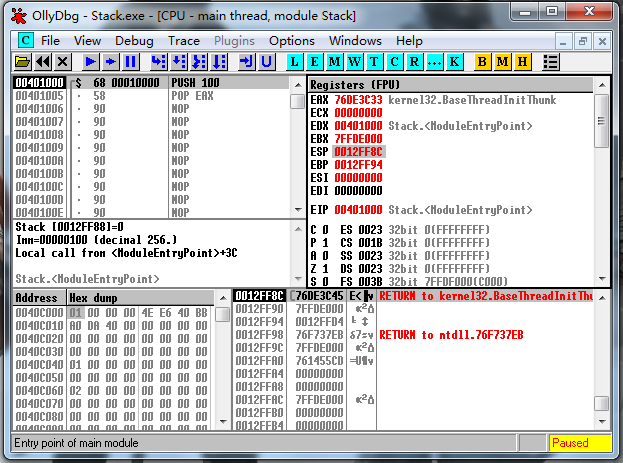Select the EAX register value 76DE3C33
Screen dimensions: 623x463
(x=358, y=100)
